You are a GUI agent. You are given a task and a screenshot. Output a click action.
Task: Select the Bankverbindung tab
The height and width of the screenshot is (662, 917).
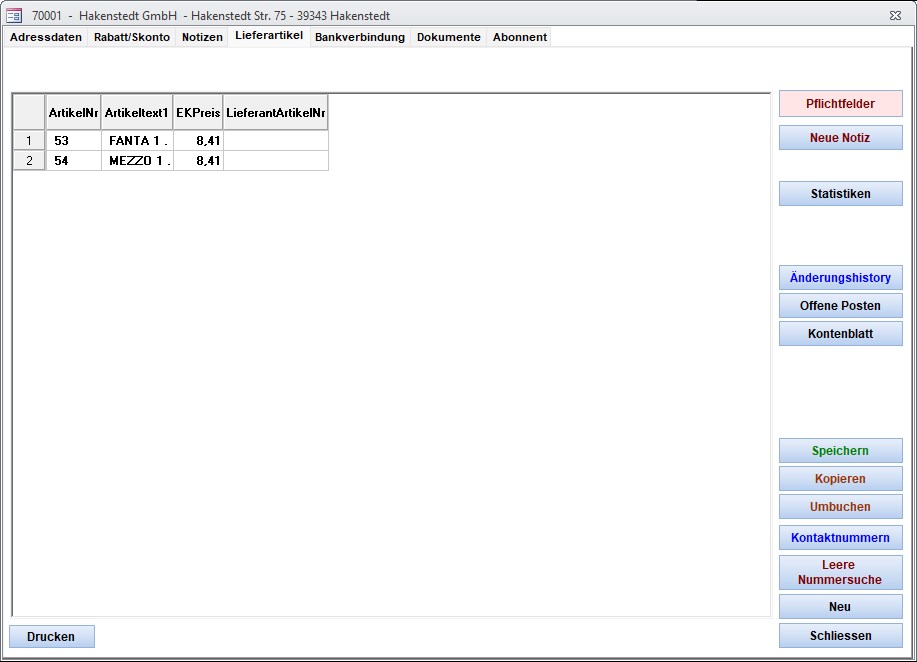click(x=360, y=37)
